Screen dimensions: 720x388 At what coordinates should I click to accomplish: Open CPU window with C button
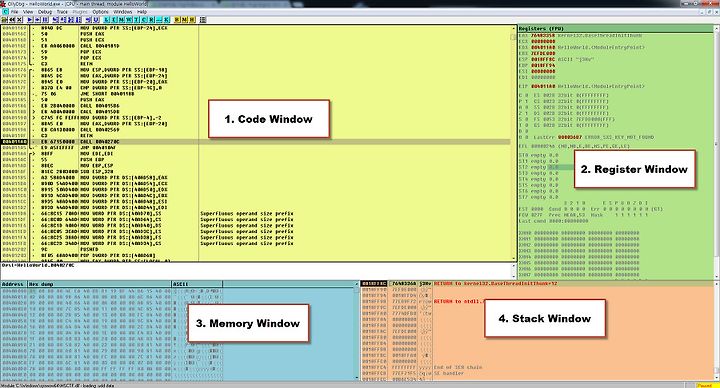(x=144, y=20)
